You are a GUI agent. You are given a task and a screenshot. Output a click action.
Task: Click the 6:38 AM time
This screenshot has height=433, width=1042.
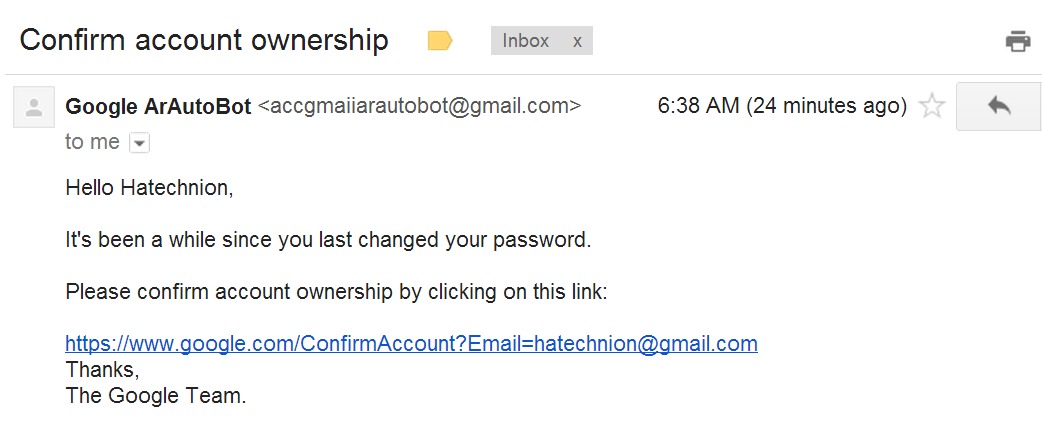click(x=698, y=106)
